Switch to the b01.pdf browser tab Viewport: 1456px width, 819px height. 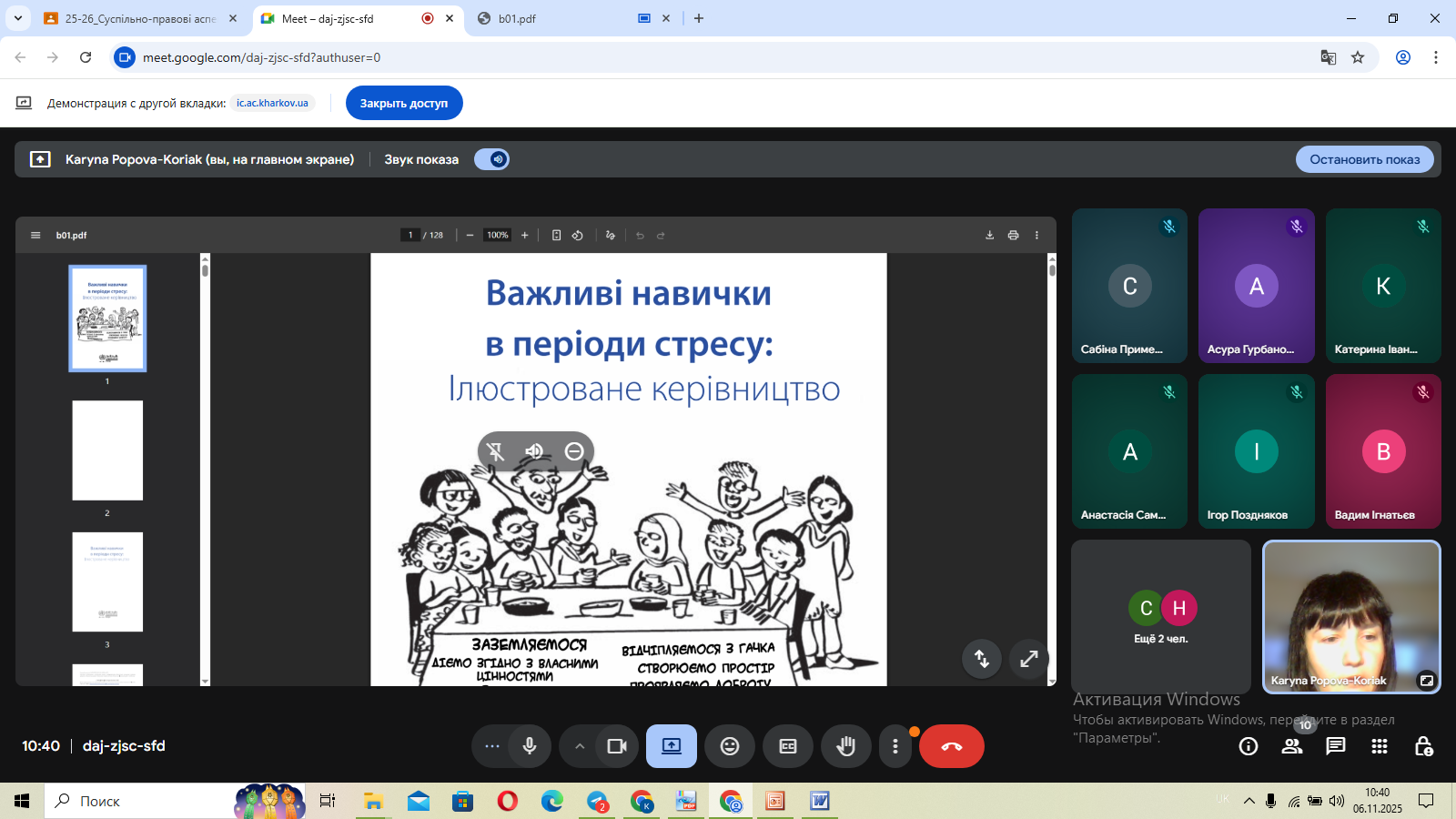point(555,18)
